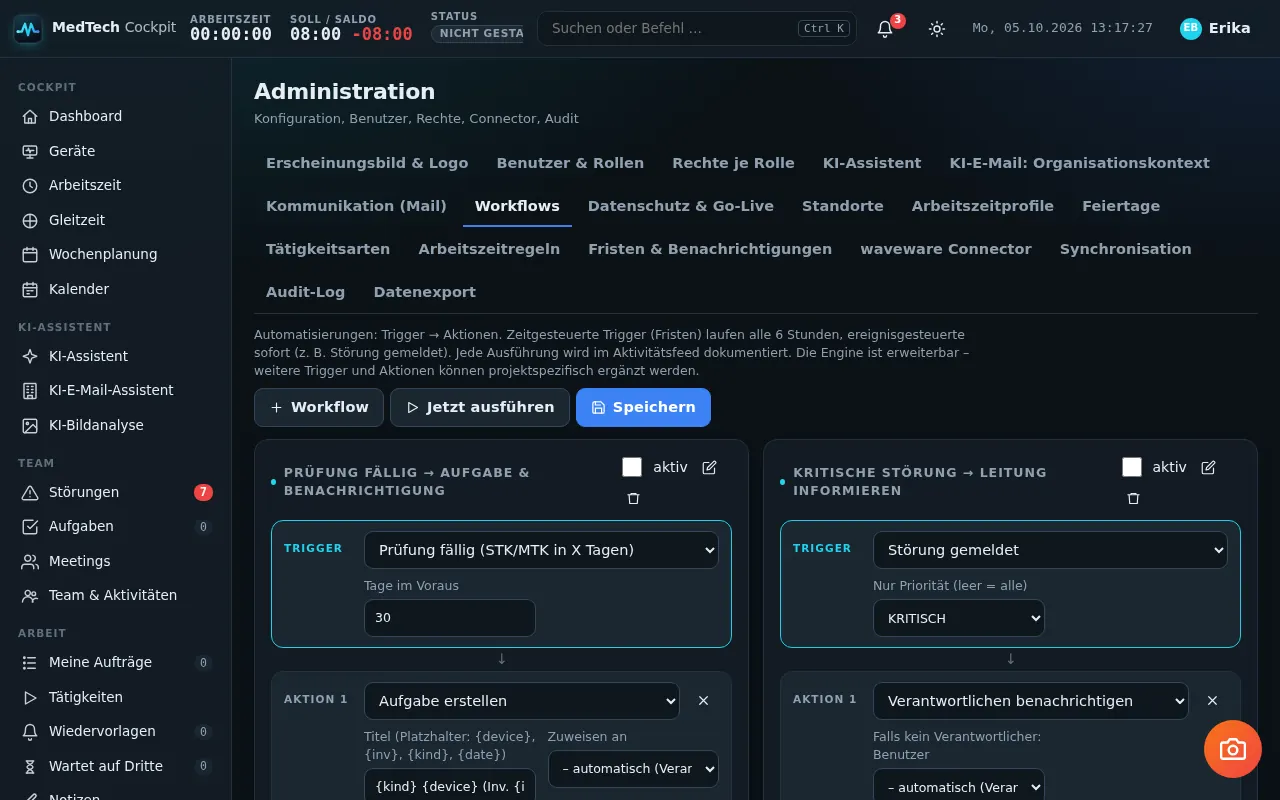Image resolution: width=1280 pixels, height=800 pixels.
Task: Toggle the light/dark theme sun icon
Action: click(937, 29)
